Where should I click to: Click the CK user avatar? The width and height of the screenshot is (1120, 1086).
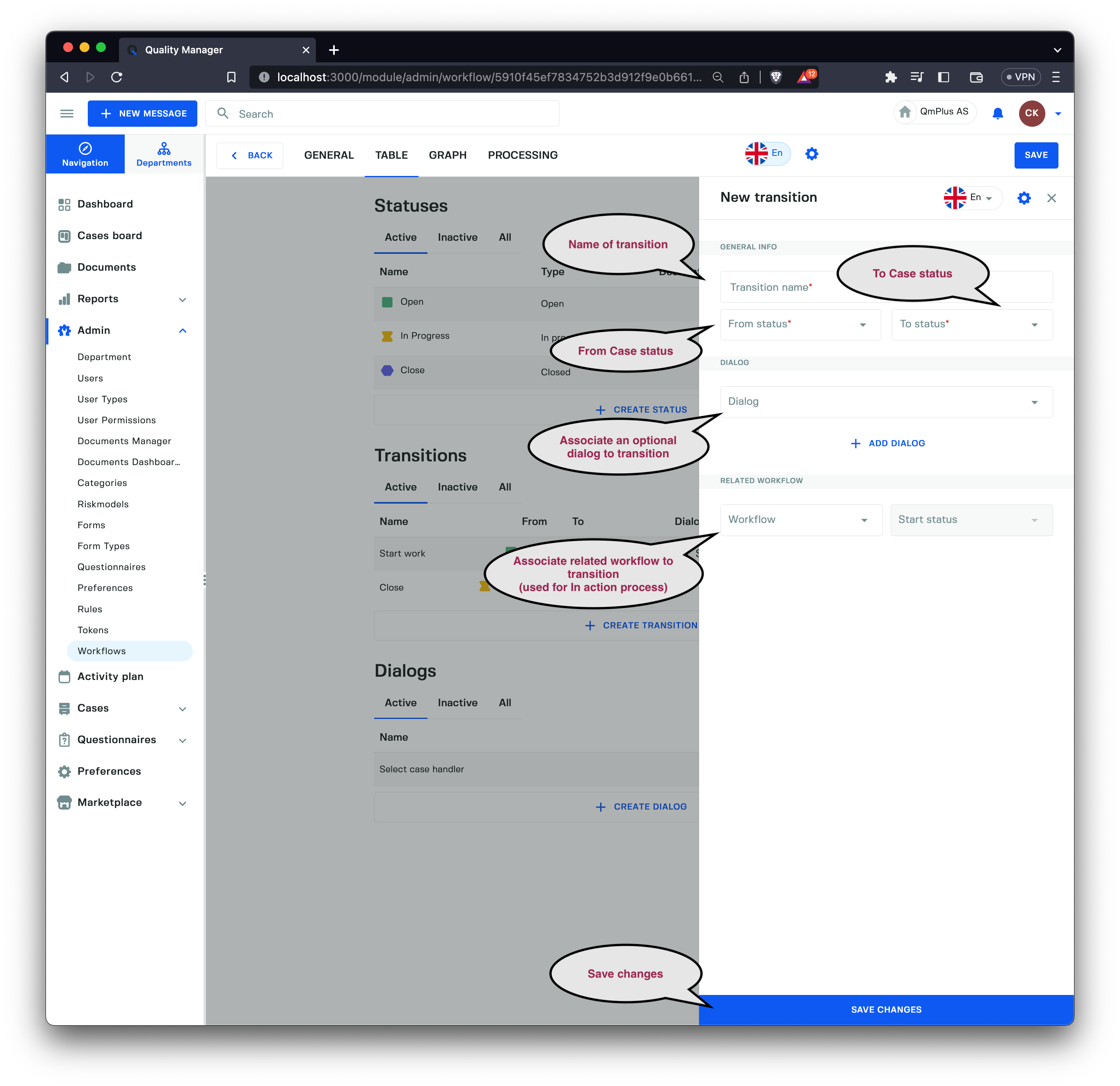click(x=1031, y=113)
